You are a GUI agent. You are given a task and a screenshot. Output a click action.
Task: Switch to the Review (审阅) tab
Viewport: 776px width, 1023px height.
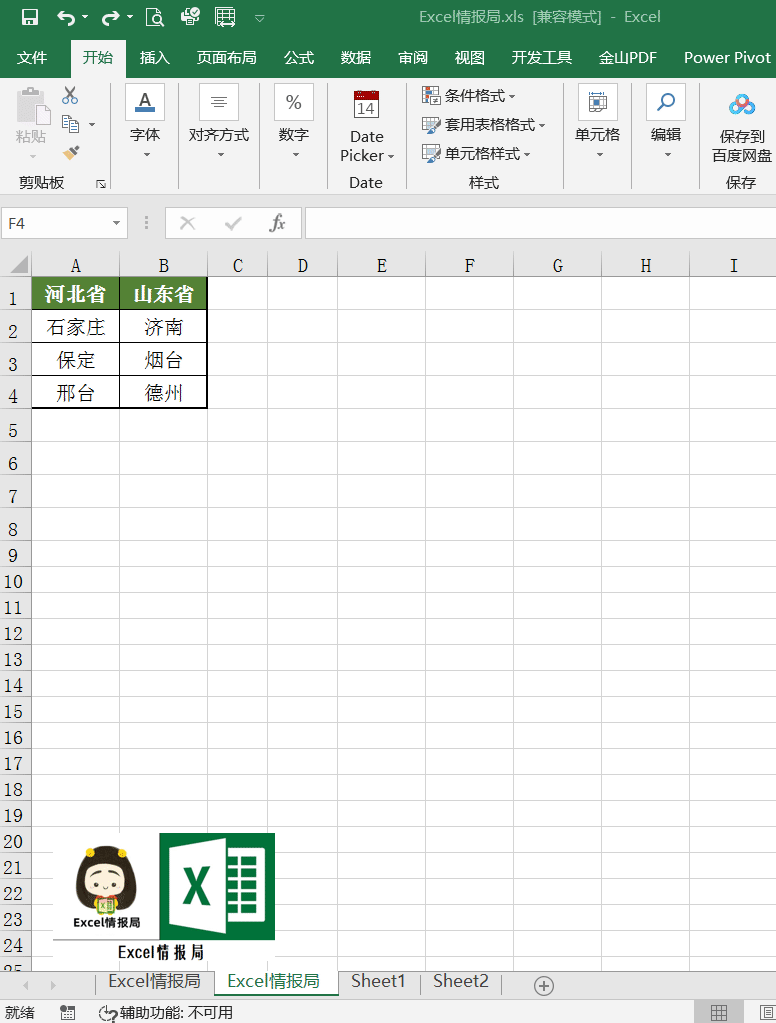click(413, 57)
